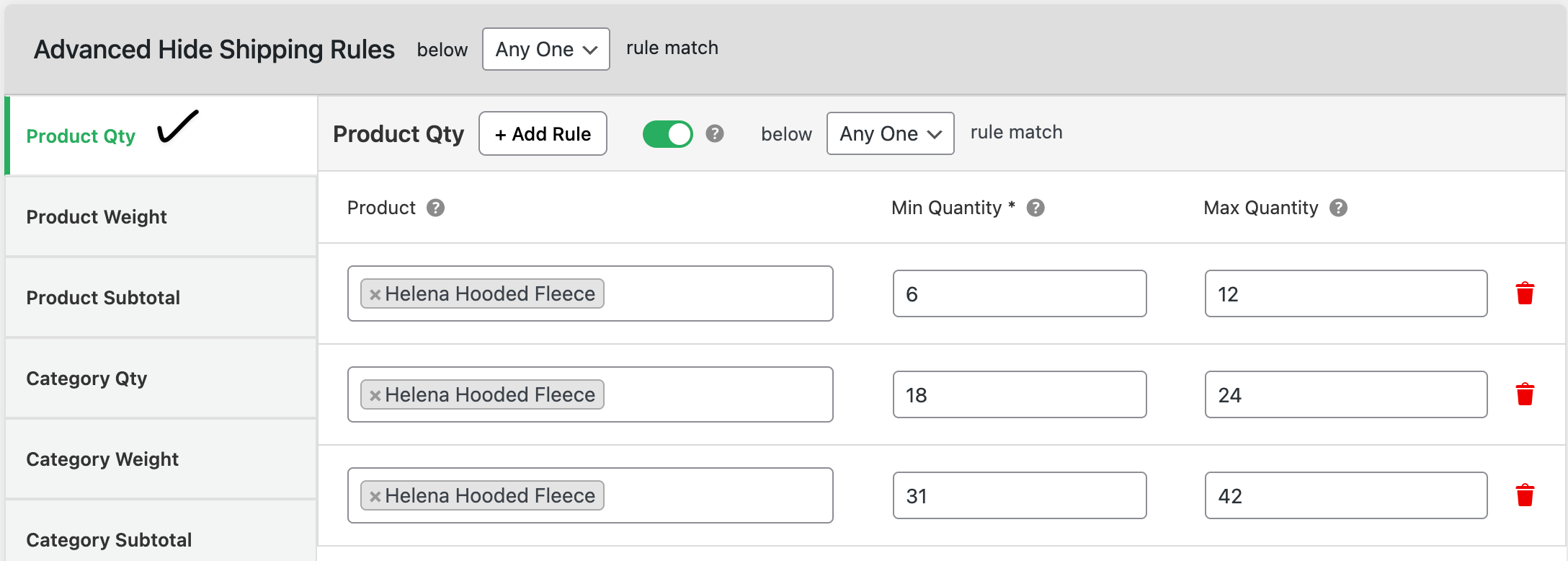Viewport: 1568px width, 561px height.
Task: Switch to the Product Weight tab
Action: [96, 216]
